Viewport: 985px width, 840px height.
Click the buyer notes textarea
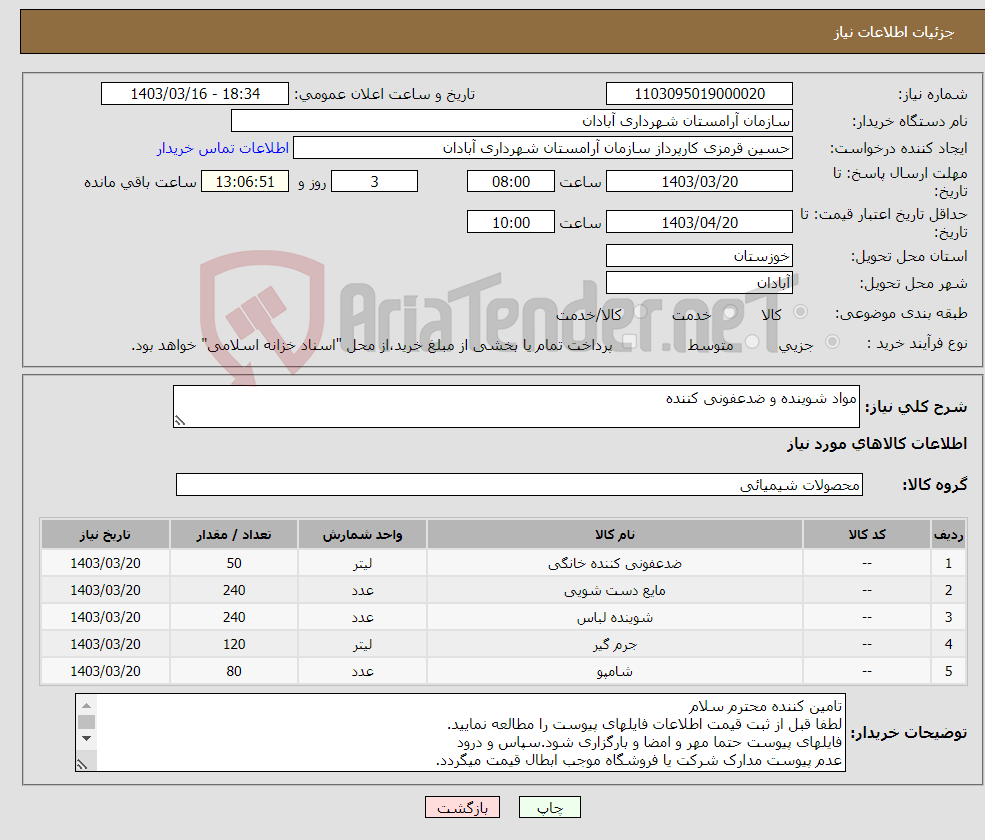pyautogui.click(x=460, y=733)
